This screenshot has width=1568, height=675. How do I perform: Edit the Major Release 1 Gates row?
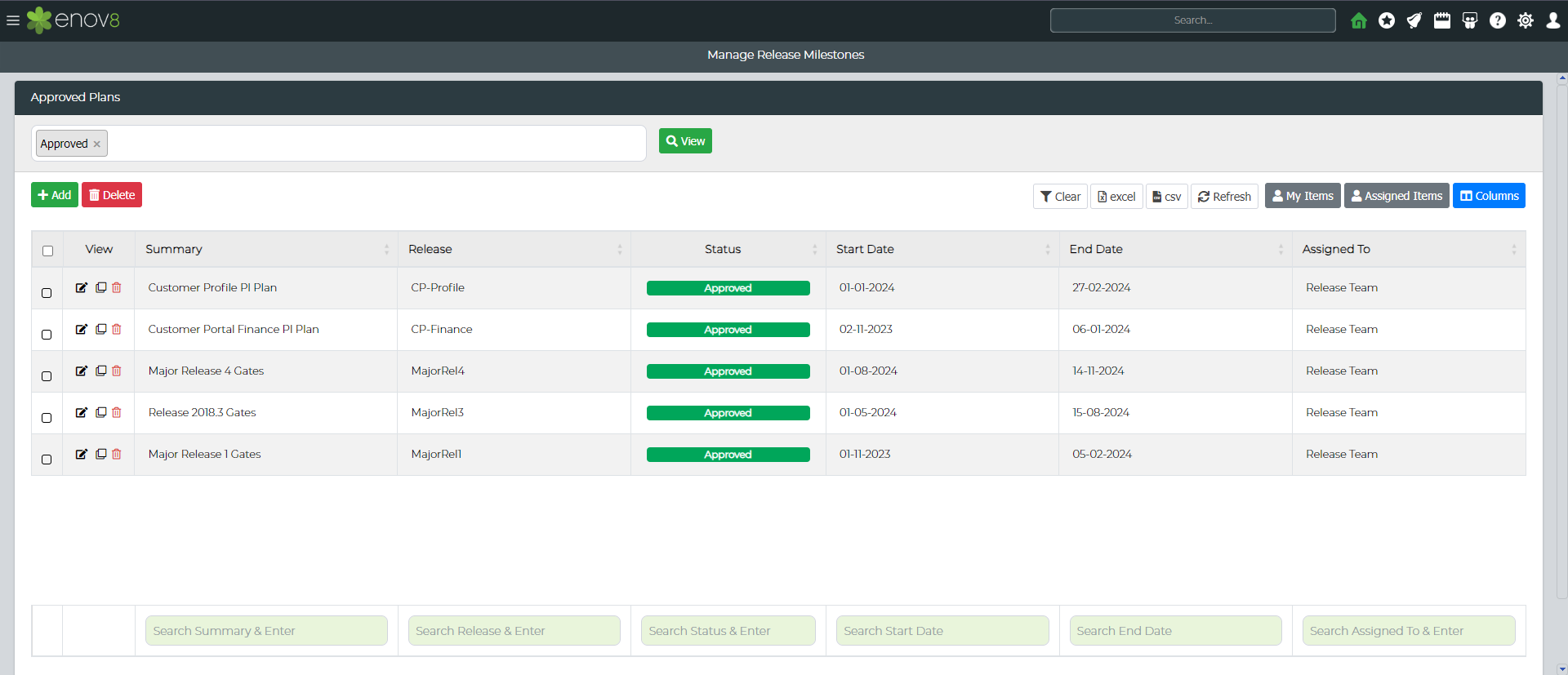tap(82, 454)
